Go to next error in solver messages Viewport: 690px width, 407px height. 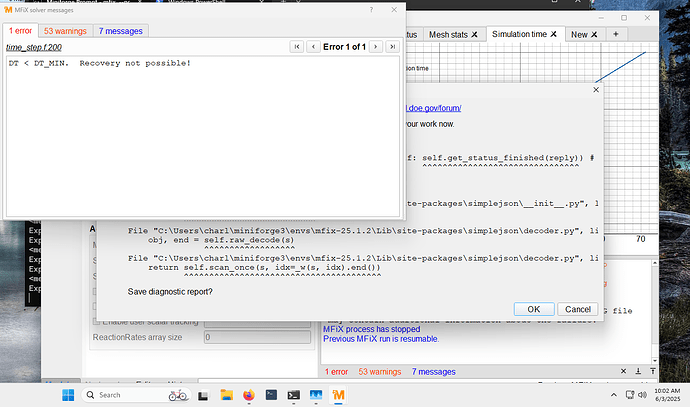tap(375, 47)
